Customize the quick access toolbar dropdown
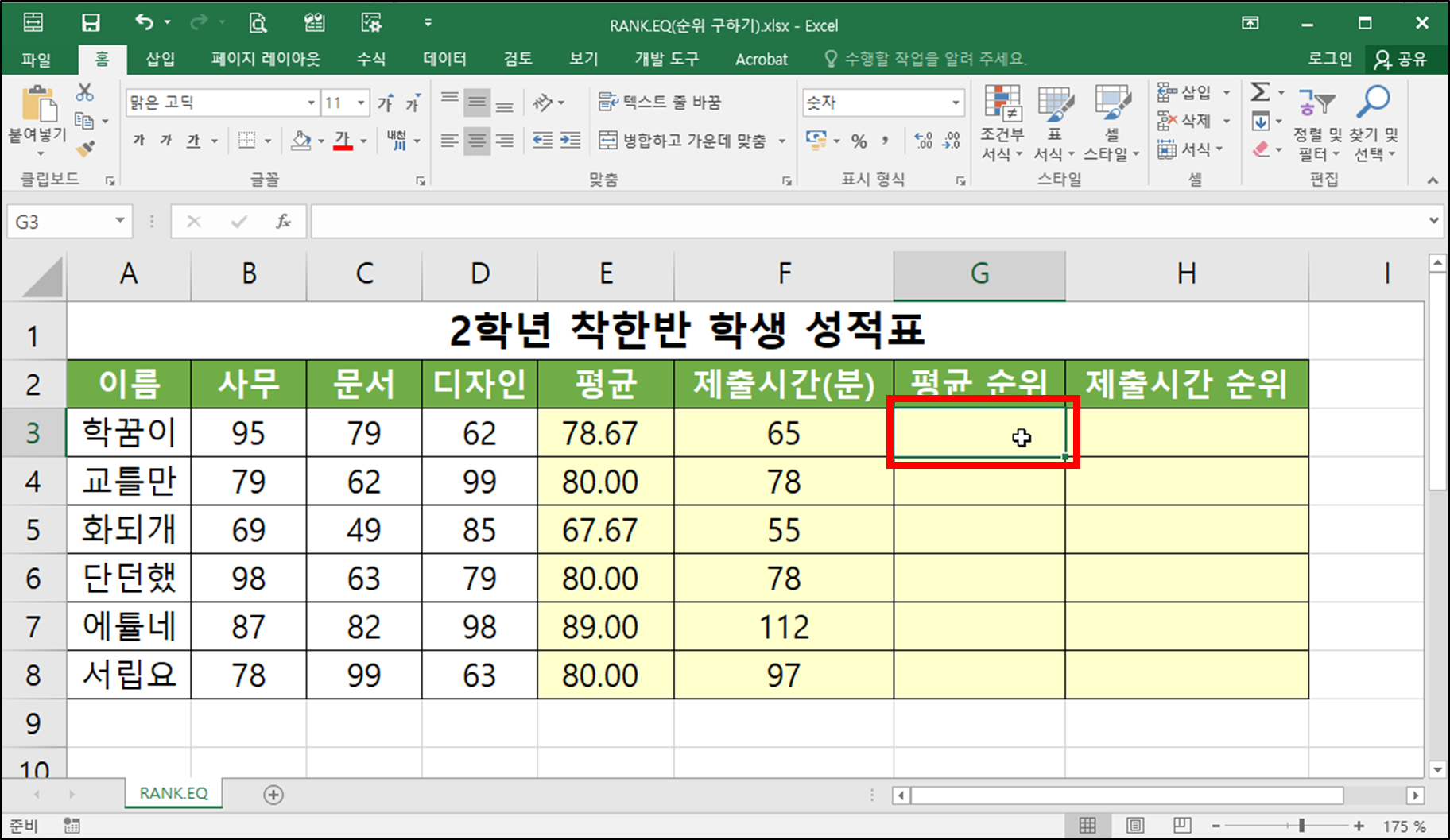Image resolution: width=1450 pixels, height=840 pixels. tap(428, 23)
